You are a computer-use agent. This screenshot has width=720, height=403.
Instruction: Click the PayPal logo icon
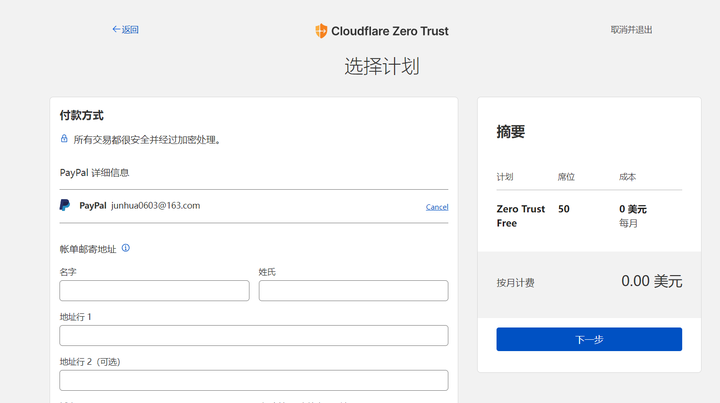click(65, 205)
